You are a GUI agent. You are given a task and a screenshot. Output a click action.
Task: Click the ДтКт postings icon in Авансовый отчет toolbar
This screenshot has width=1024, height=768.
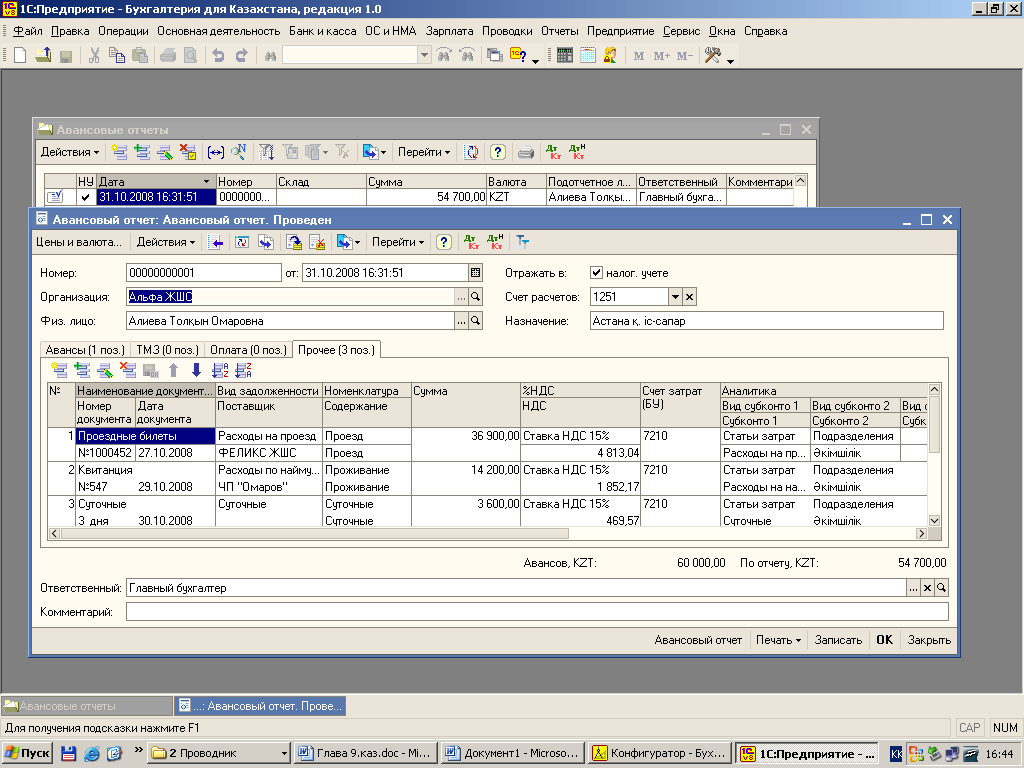(x=472, y=242)
